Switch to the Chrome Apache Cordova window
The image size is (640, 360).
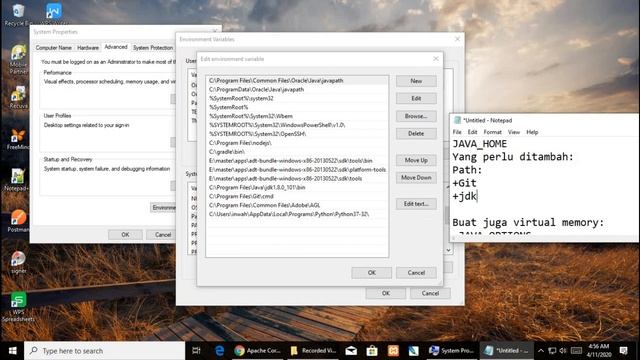click(x=257, y=351)
